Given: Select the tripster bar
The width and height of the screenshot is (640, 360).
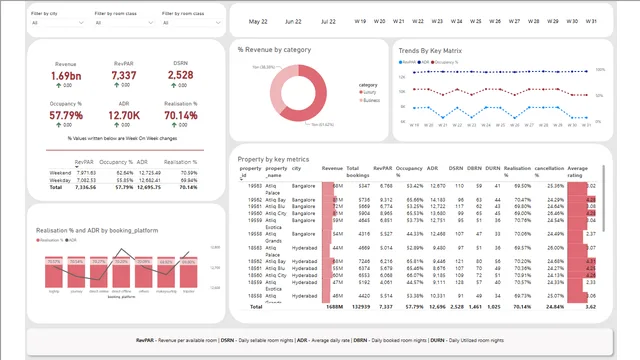Looking at the screenshot, I should point(189,272).
